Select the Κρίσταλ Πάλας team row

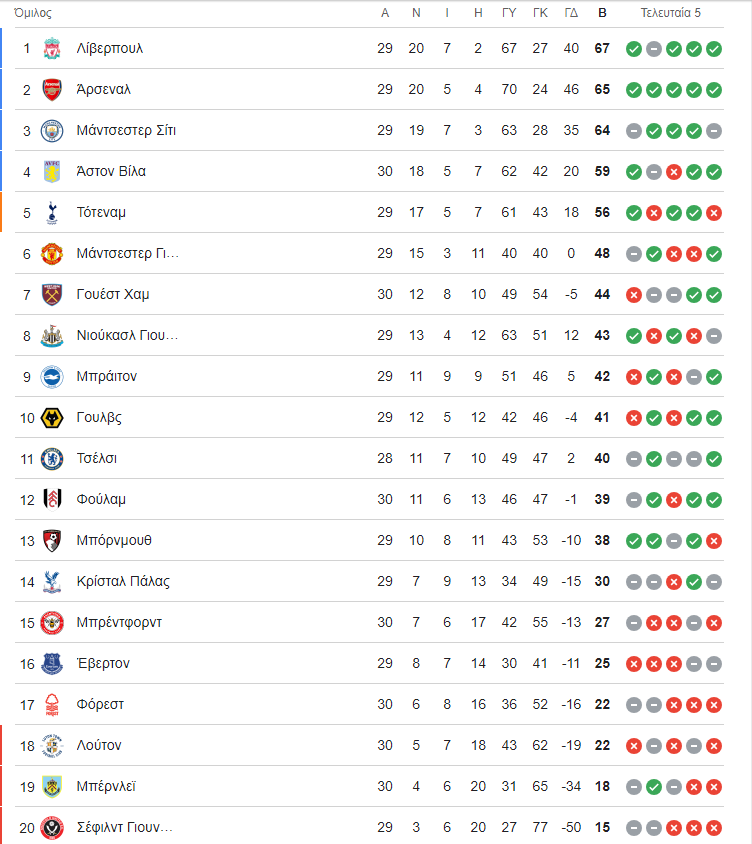pyautogui.click(x=369, y=581)
